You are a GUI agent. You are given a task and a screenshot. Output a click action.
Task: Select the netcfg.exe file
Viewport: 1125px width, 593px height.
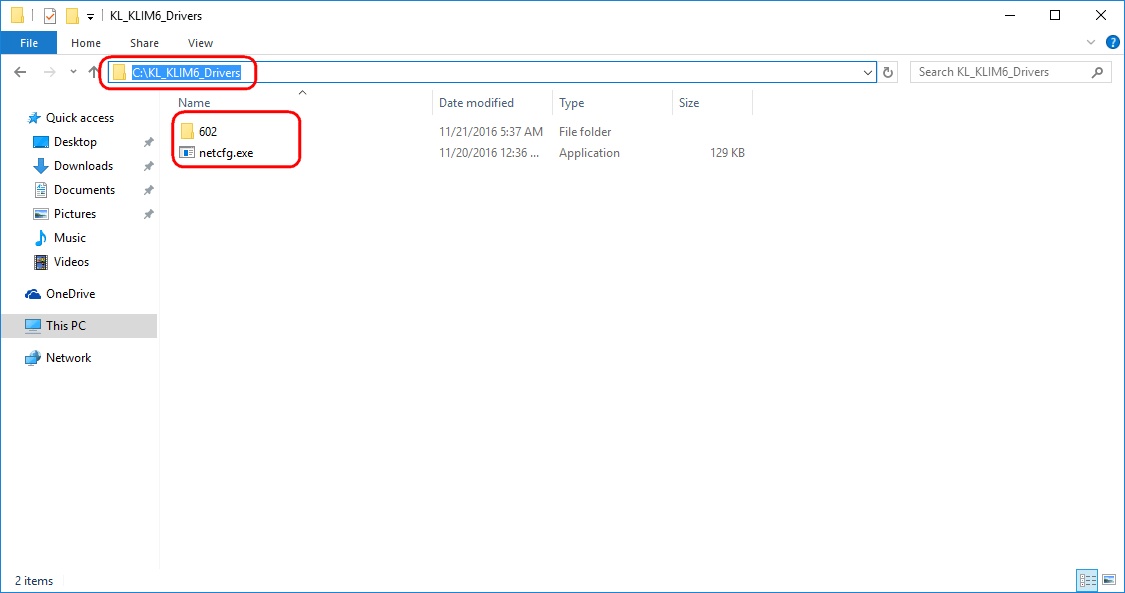pos(226,153)
